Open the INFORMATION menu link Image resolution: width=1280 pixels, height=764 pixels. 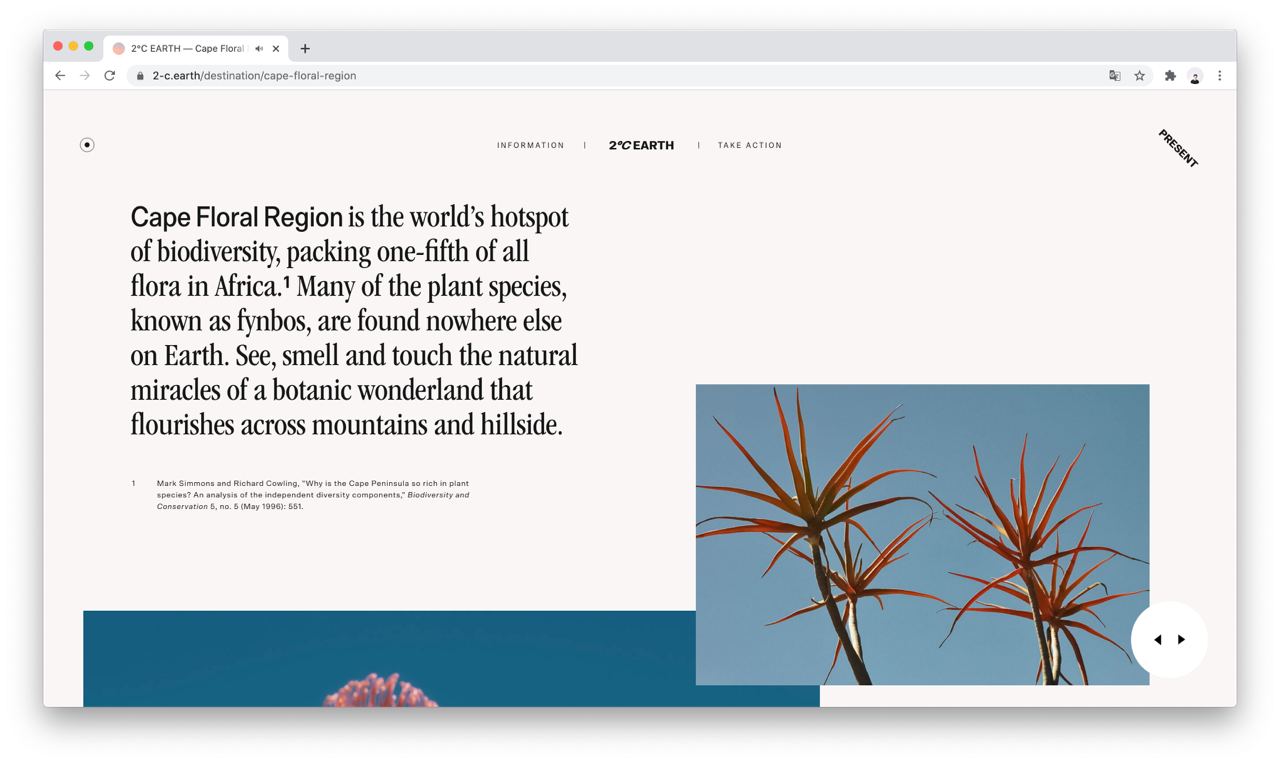pos(531,146)
